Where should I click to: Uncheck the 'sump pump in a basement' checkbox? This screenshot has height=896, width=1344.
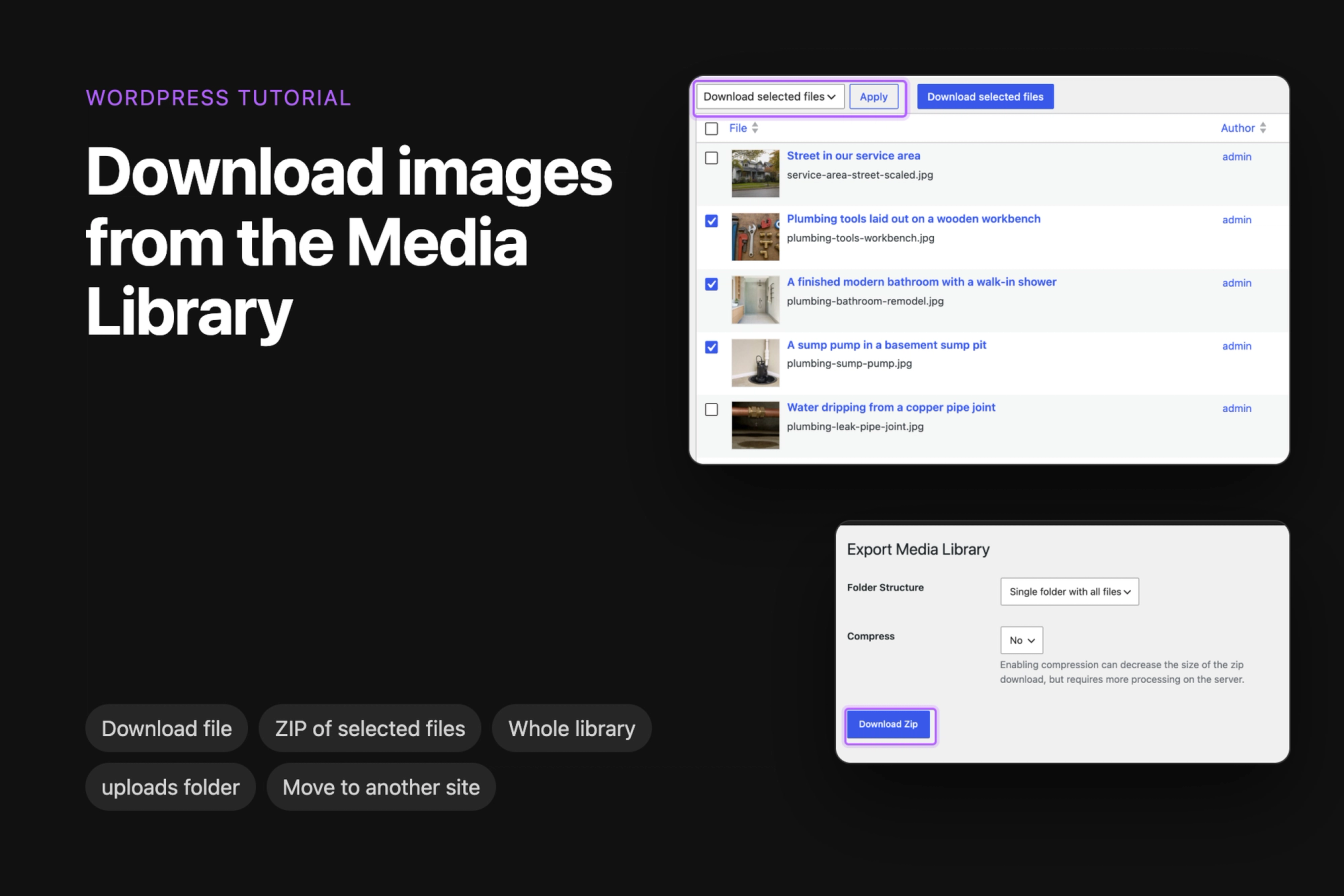coord(711,347)
